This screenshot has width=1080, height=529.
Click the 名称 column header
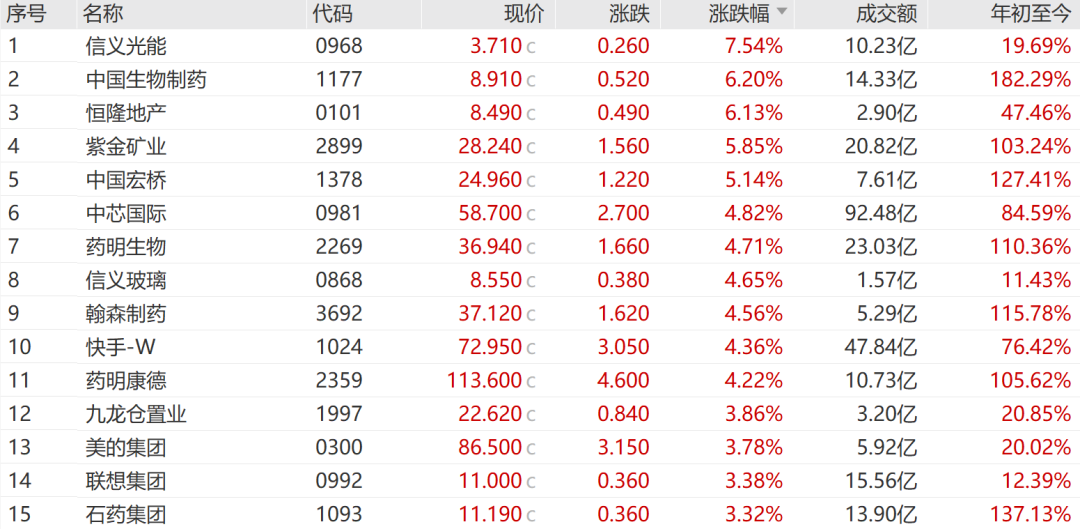tap(103, 13)
